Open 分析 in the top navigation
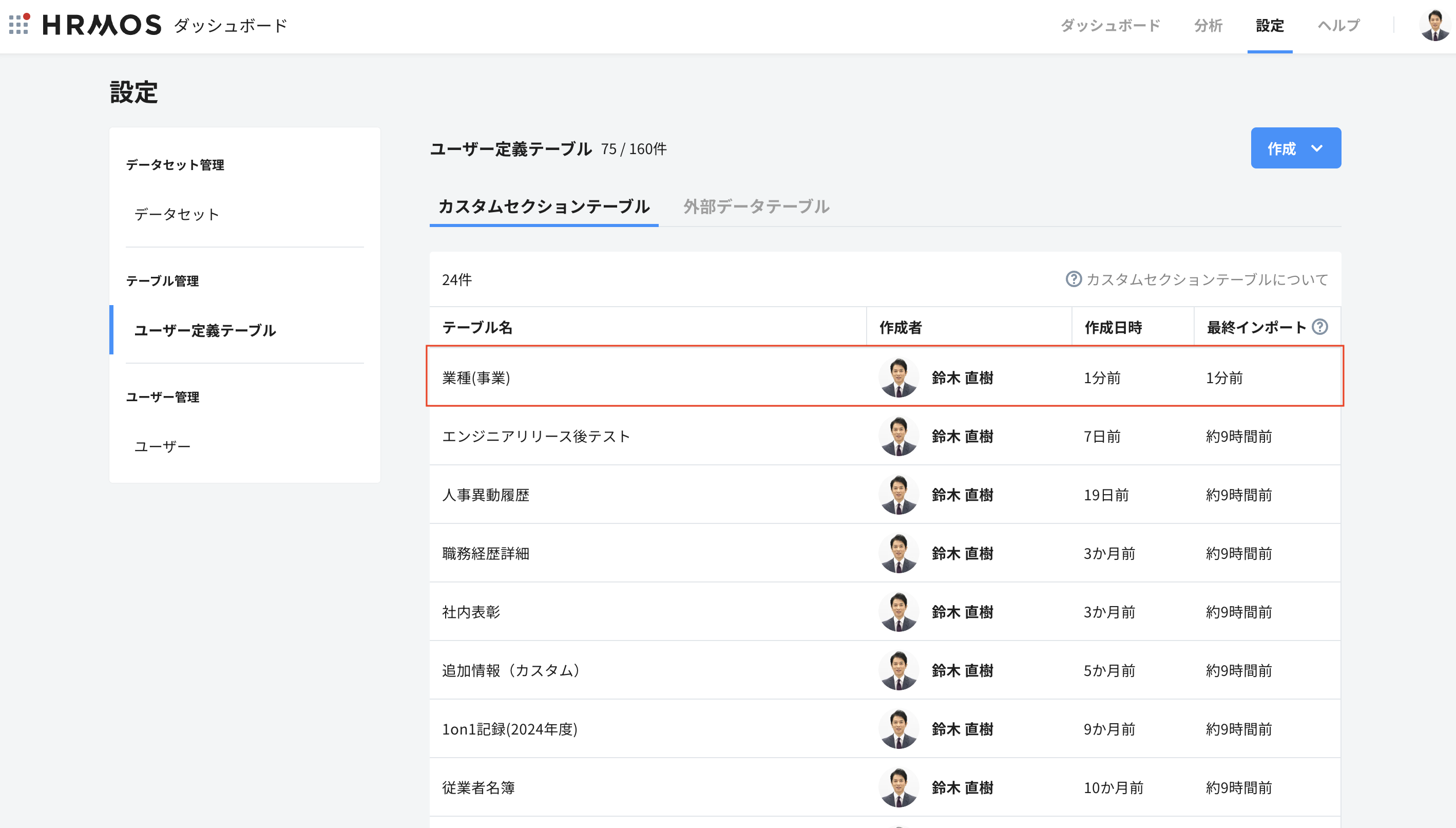Viewport: 1456px width, 828px height. click(x=1208, y=26)
